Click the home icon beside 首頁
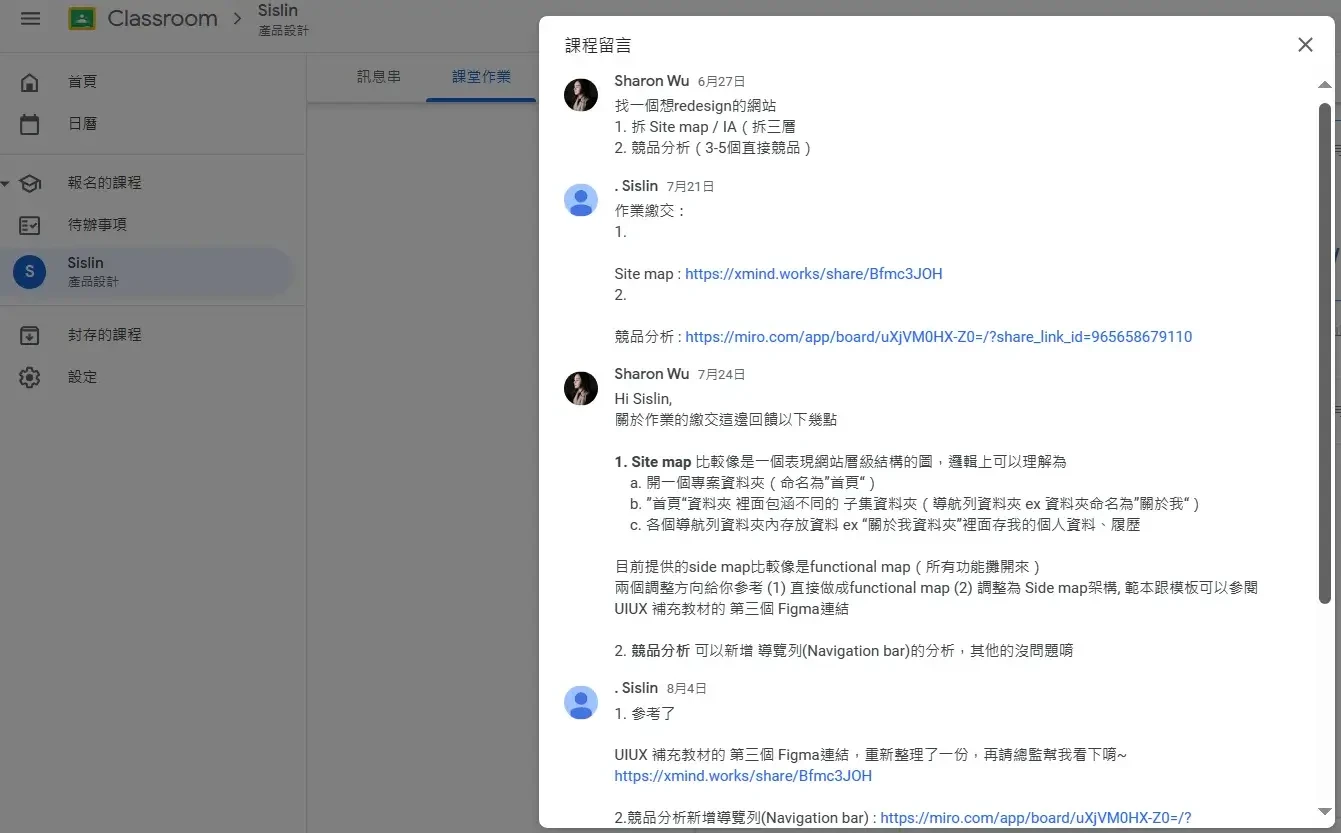 [30, 82]
